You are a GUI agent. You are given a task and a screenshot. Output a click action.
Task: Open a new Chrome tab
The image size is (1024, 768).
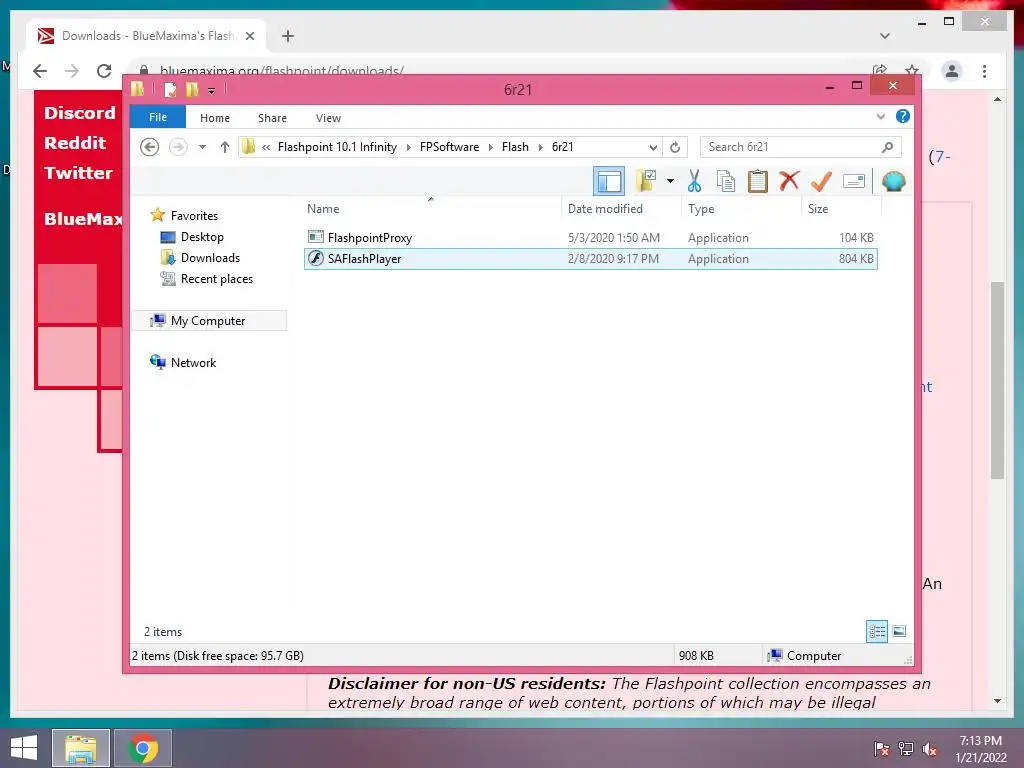tap(288, 36)
